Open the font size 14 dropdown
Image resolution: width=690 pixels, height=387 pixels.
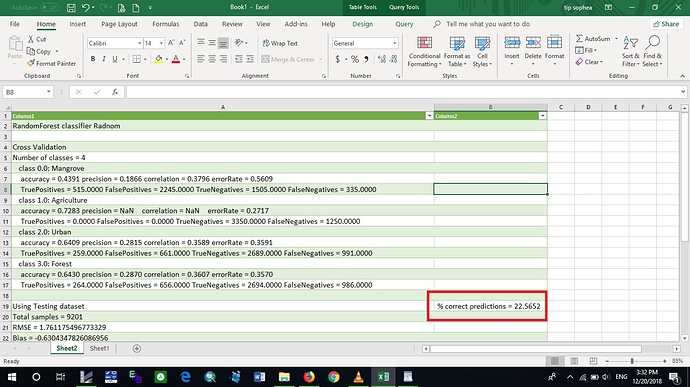(x=161, y=43)
